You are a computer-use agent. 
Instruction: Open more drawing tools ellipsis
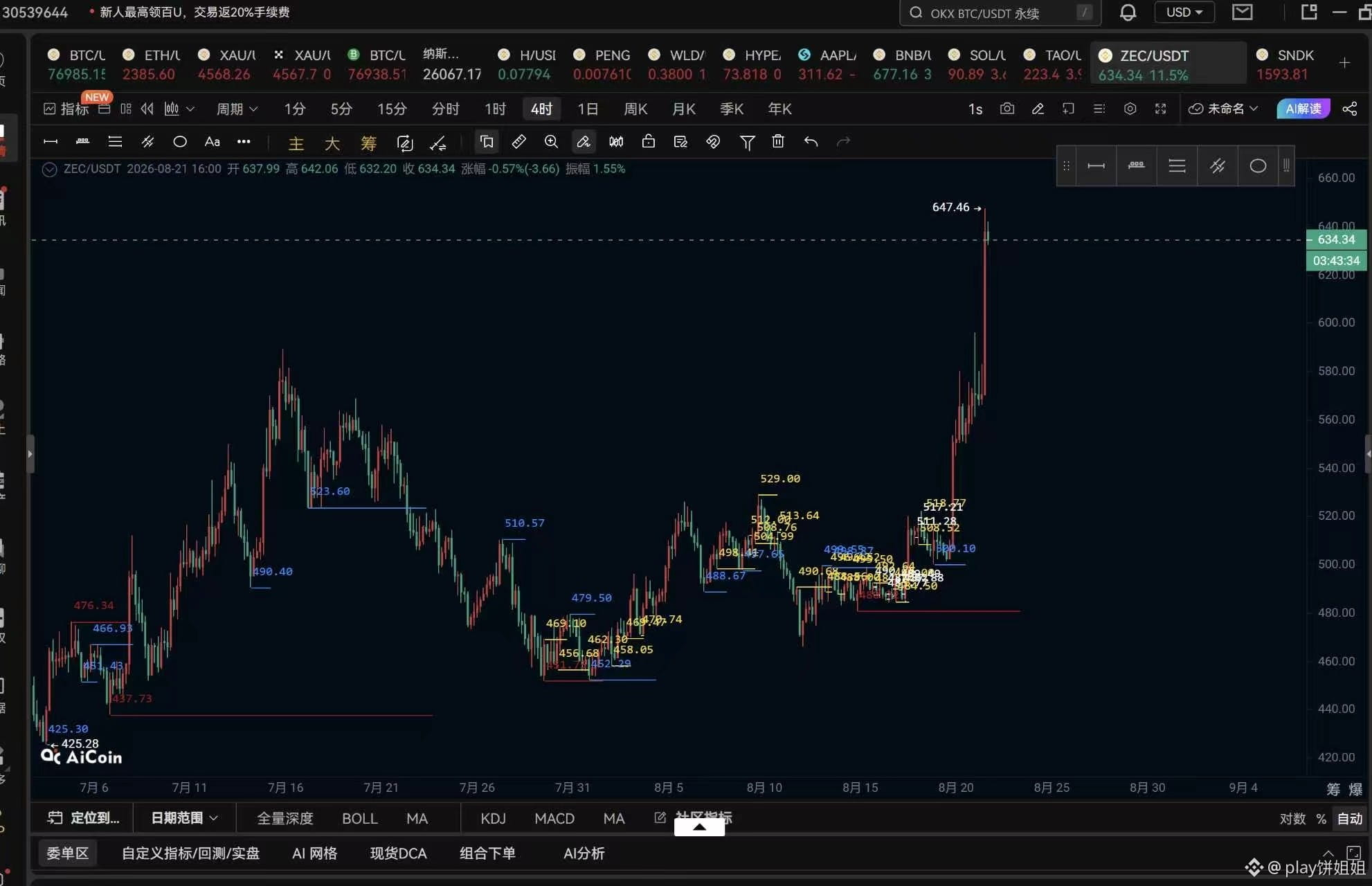point(244,142)
